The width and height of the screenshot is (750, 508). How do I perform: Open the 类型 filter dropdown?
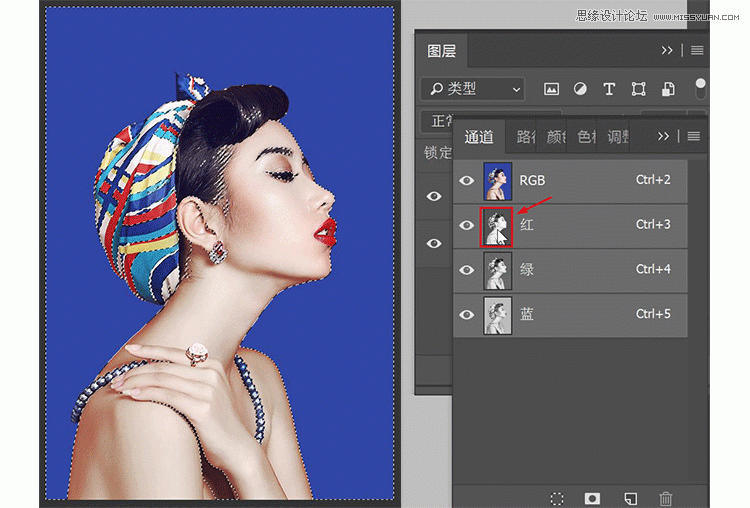[473, 89]
